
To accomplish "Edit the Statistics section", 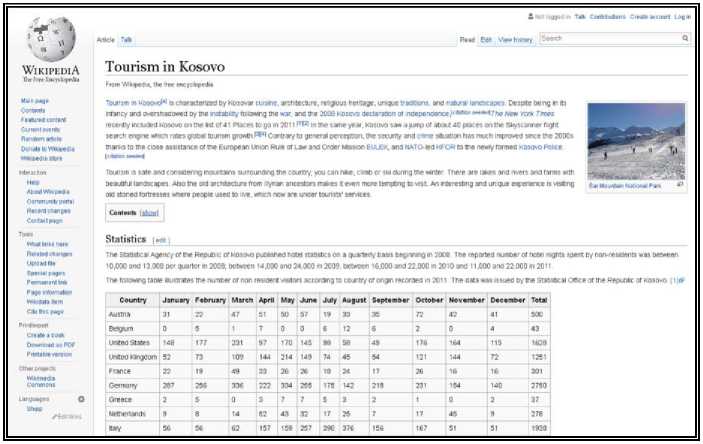I will [162, 240].
